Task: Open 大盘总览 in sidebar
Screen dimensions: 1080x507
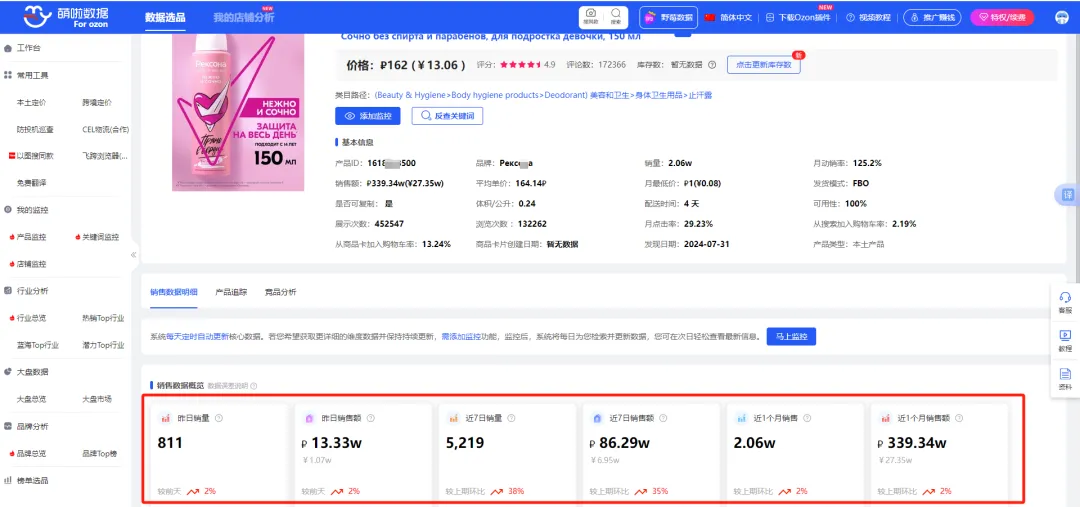Action: [x=31, y=399]
